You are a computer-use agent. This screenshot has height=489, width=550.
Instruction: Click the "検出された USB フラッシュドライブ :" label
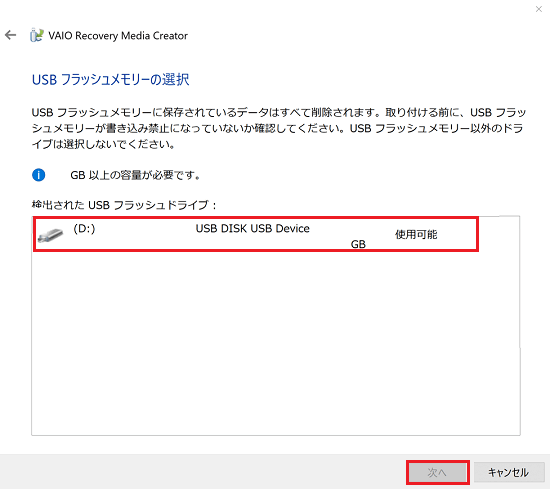click(x=124, y=205)
